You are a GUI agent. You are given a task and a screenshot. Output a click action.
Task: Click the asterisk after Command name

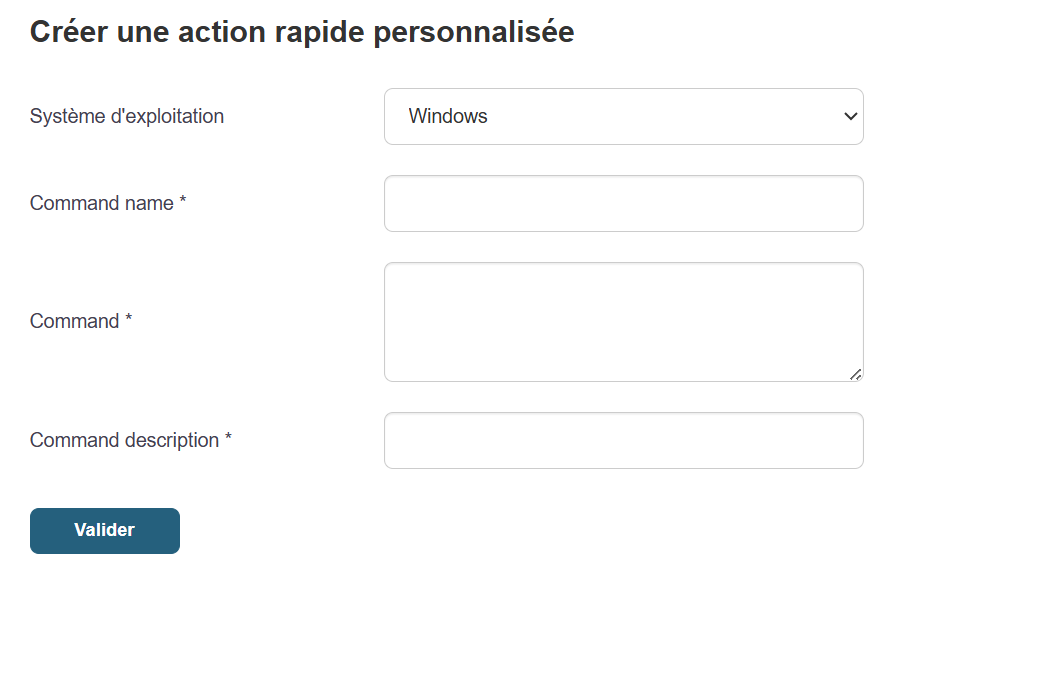pyautogui.click(x=183, y=203)
